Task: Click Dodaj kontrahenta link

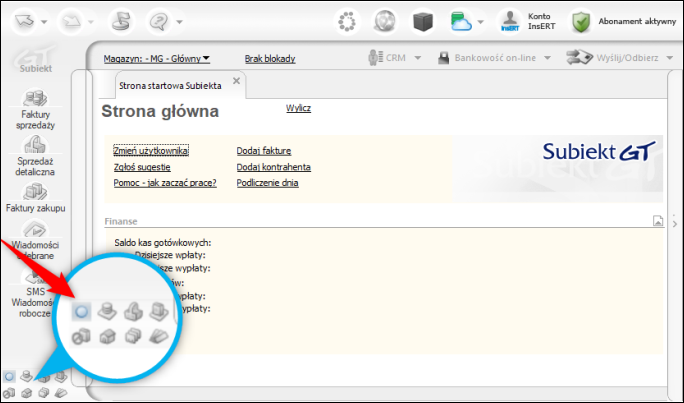Action: pos(274,167)
